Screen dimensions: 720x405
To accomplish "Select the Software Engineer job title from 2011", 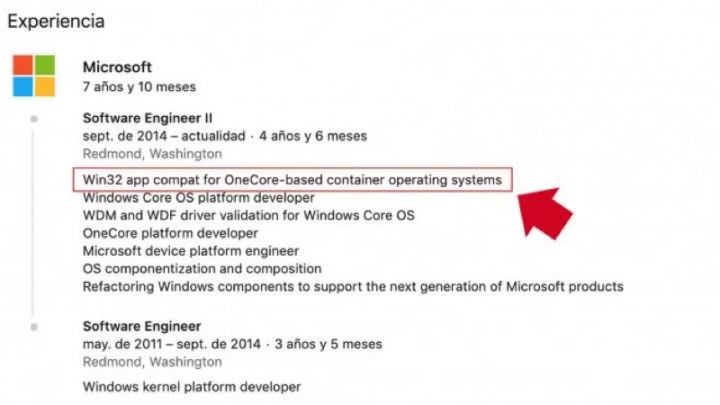I will pos(142,326).
